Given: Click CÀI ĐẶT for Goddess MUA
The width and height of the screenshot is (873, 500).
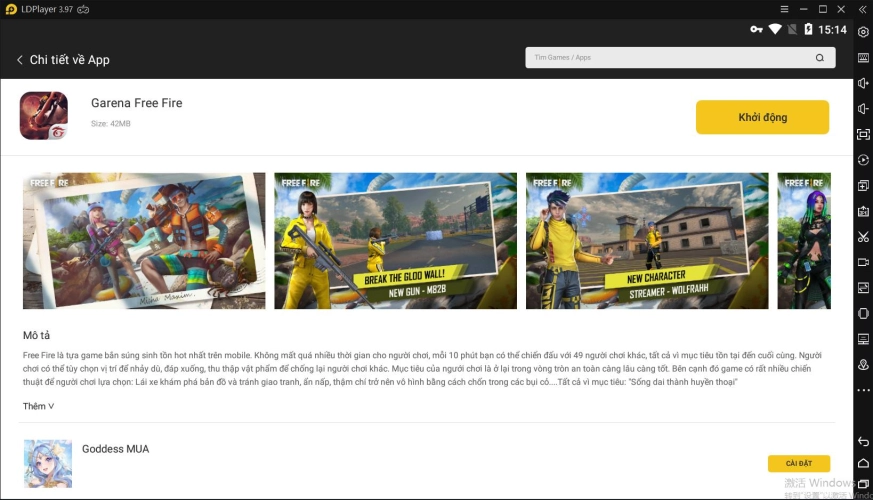Looking at the screenshot, I should click(x=798, y=463).
